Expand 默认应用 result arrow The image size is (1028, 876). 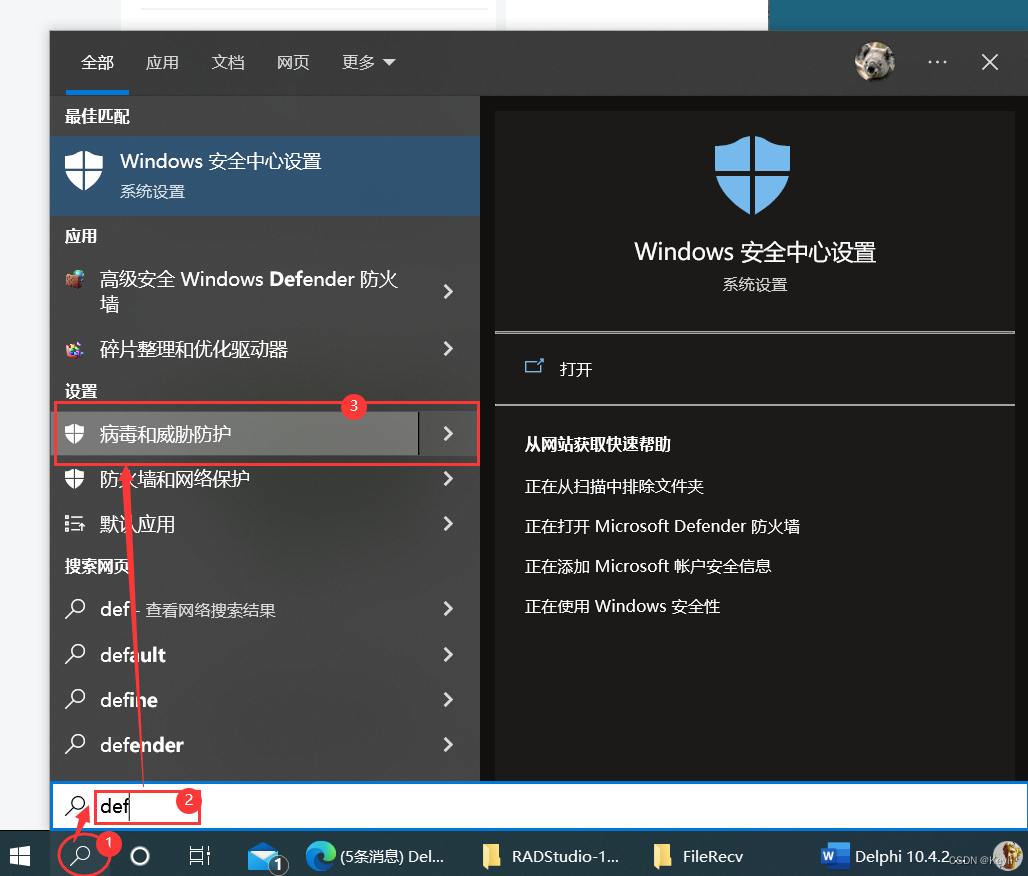(x=448, y=524)
